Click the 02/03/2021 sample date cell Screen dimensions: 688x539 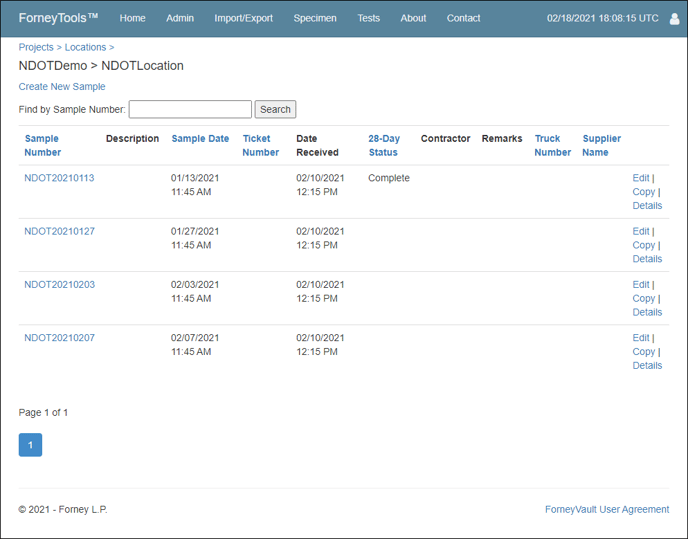(x=195, y=291)
